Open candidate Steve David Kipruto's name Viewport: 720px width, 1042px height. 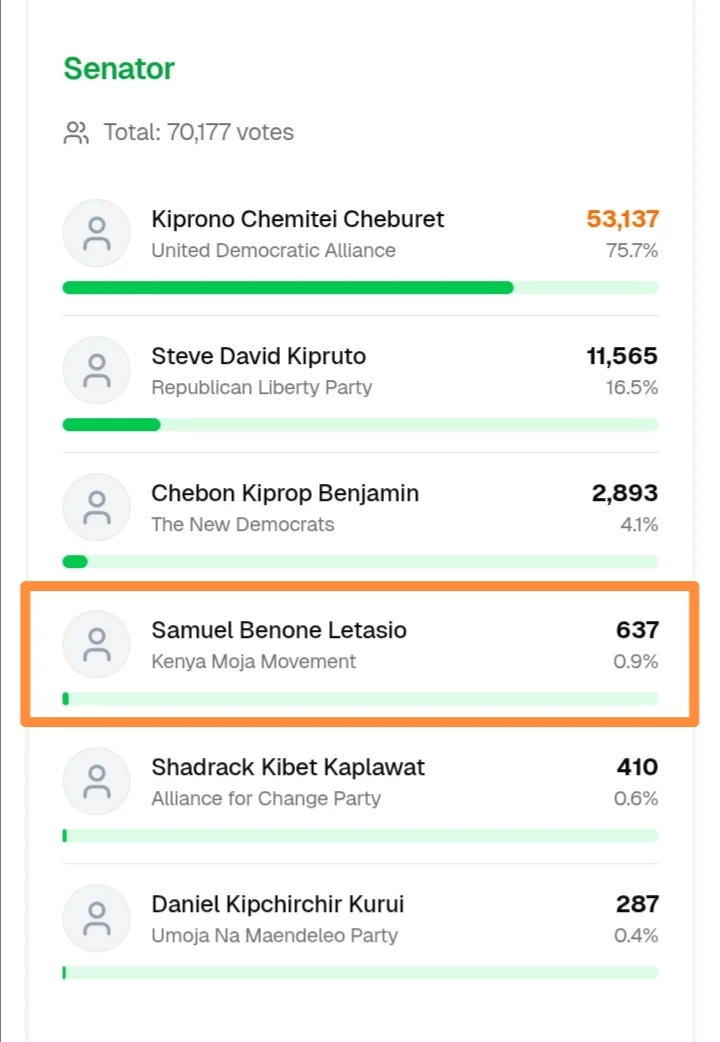(x=258, y=356)
